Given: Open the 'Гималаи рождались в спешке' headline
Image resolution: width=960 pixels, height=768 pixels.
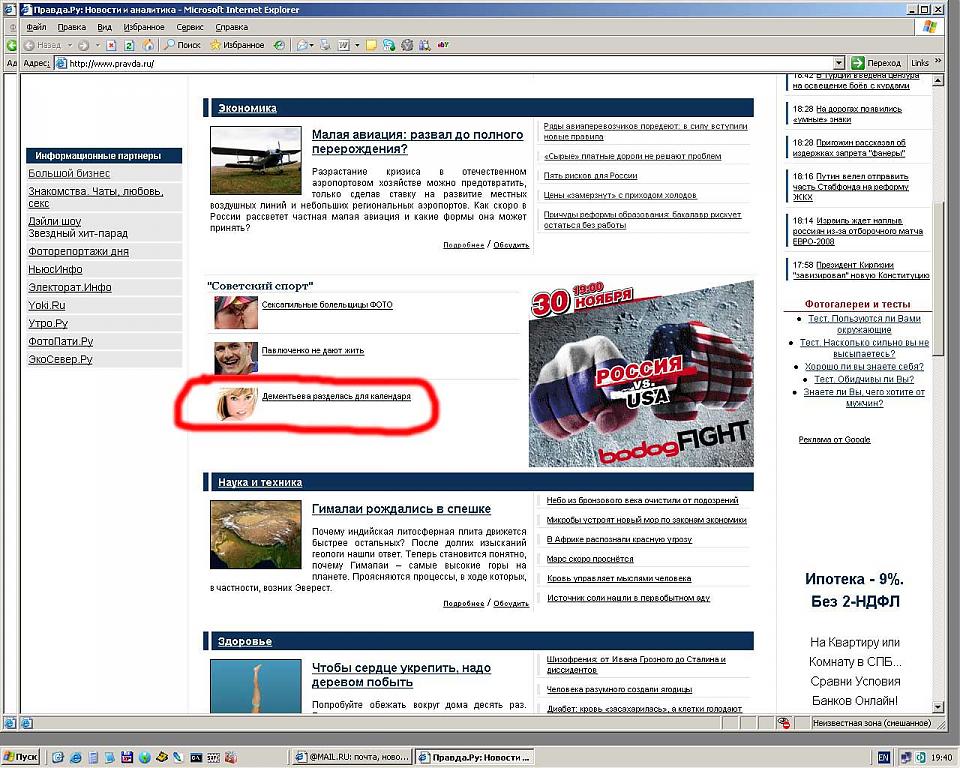Looking at the screenshot, I should tap(401, 509).
